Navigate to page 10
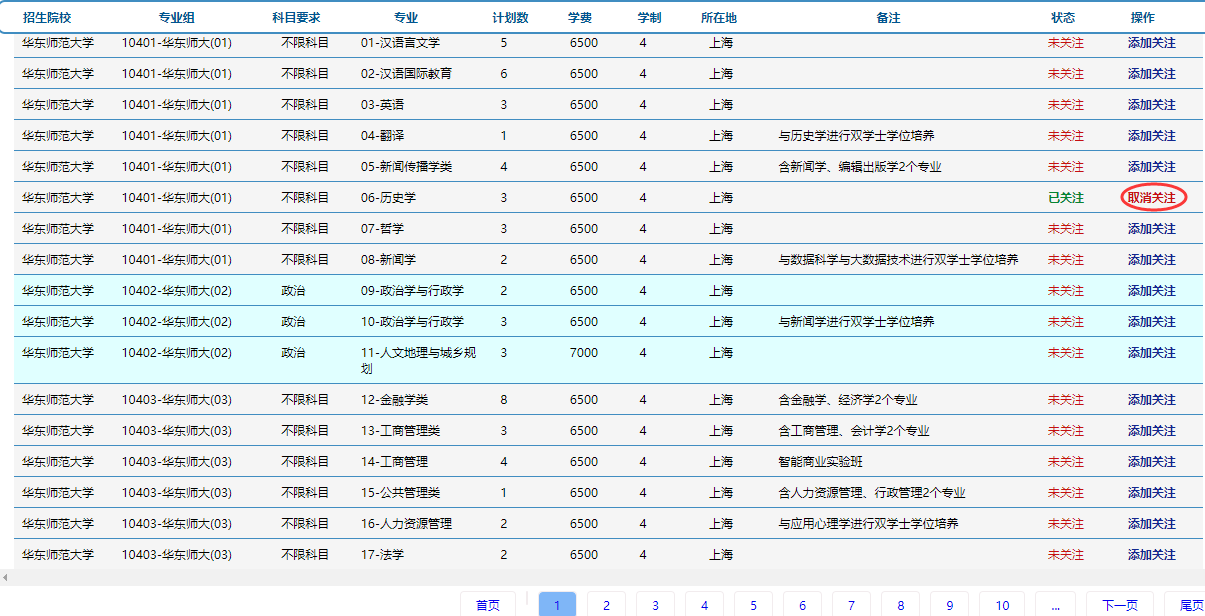The width and height of the screenshot is (1205, 616). pyautogui.click(x=1002, y=605)
